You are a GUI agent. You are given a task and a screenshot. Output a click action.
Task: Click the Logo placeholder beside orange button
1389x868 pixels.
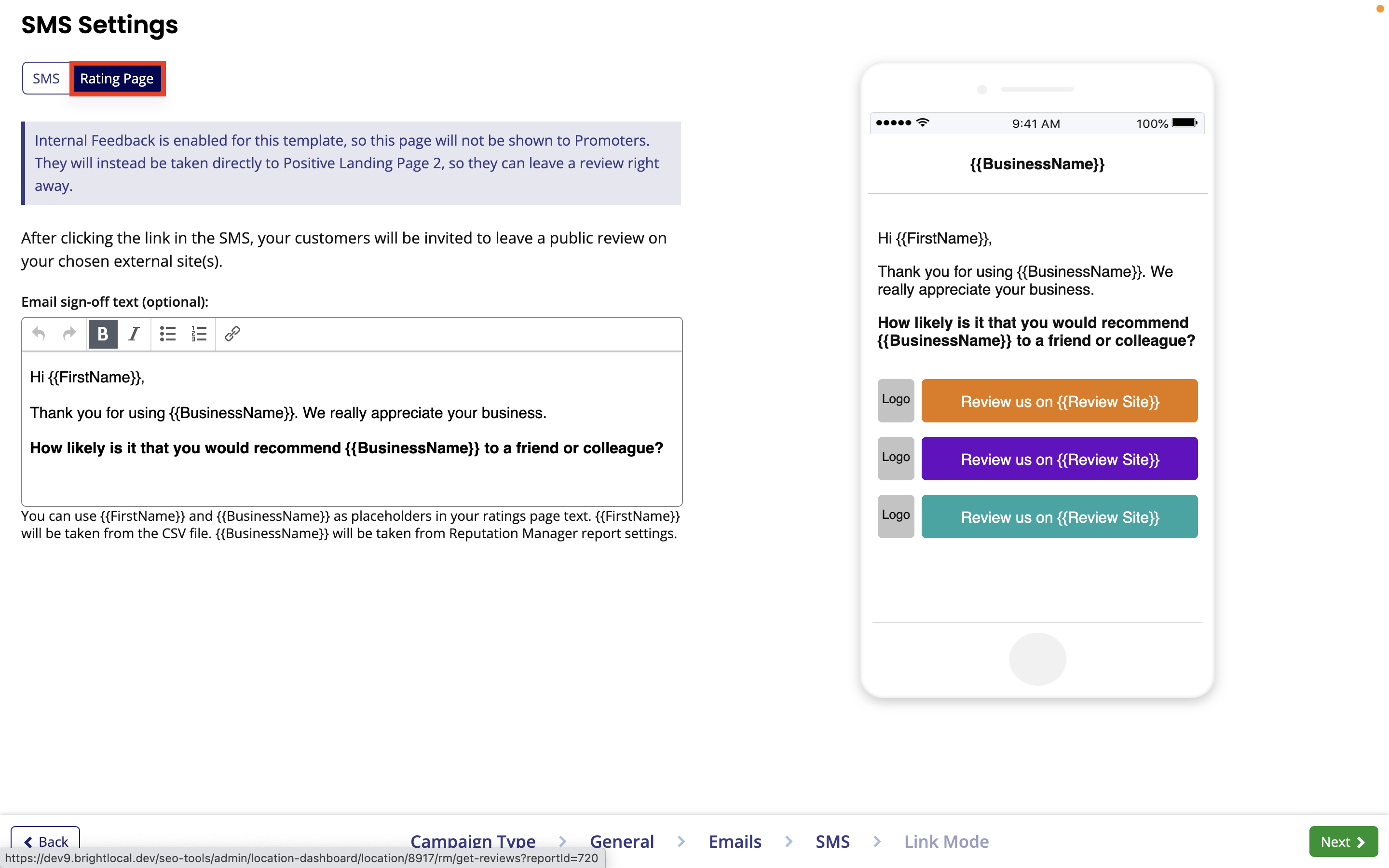pyautogui.click(x=896, y=401)
